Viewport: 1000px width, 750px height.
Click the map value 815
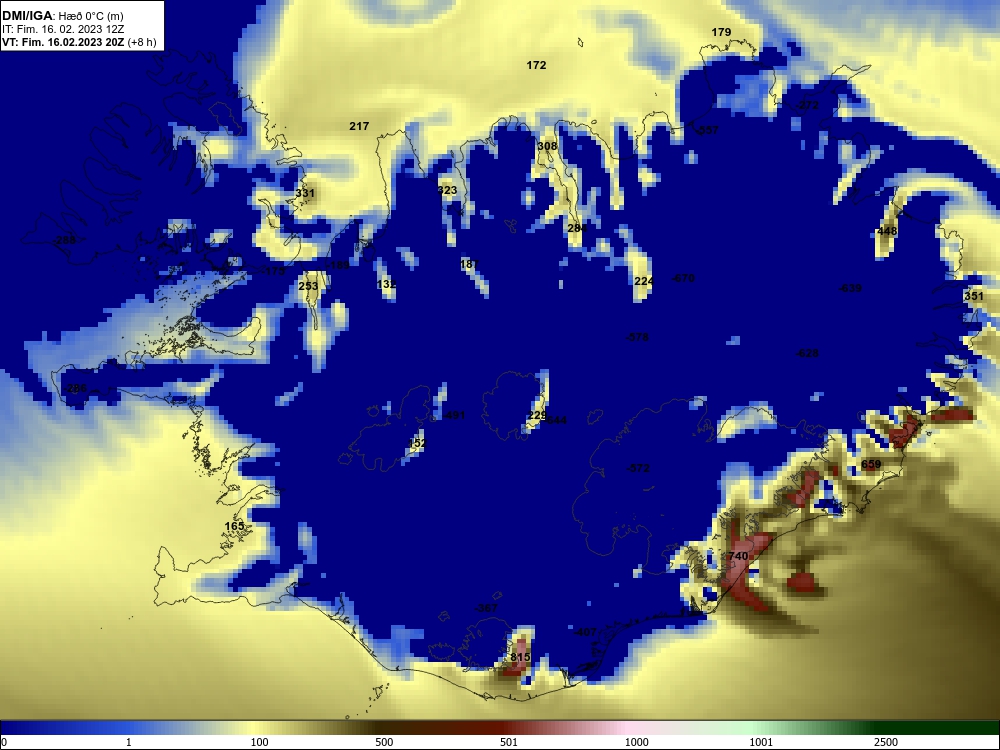[520, 657]
